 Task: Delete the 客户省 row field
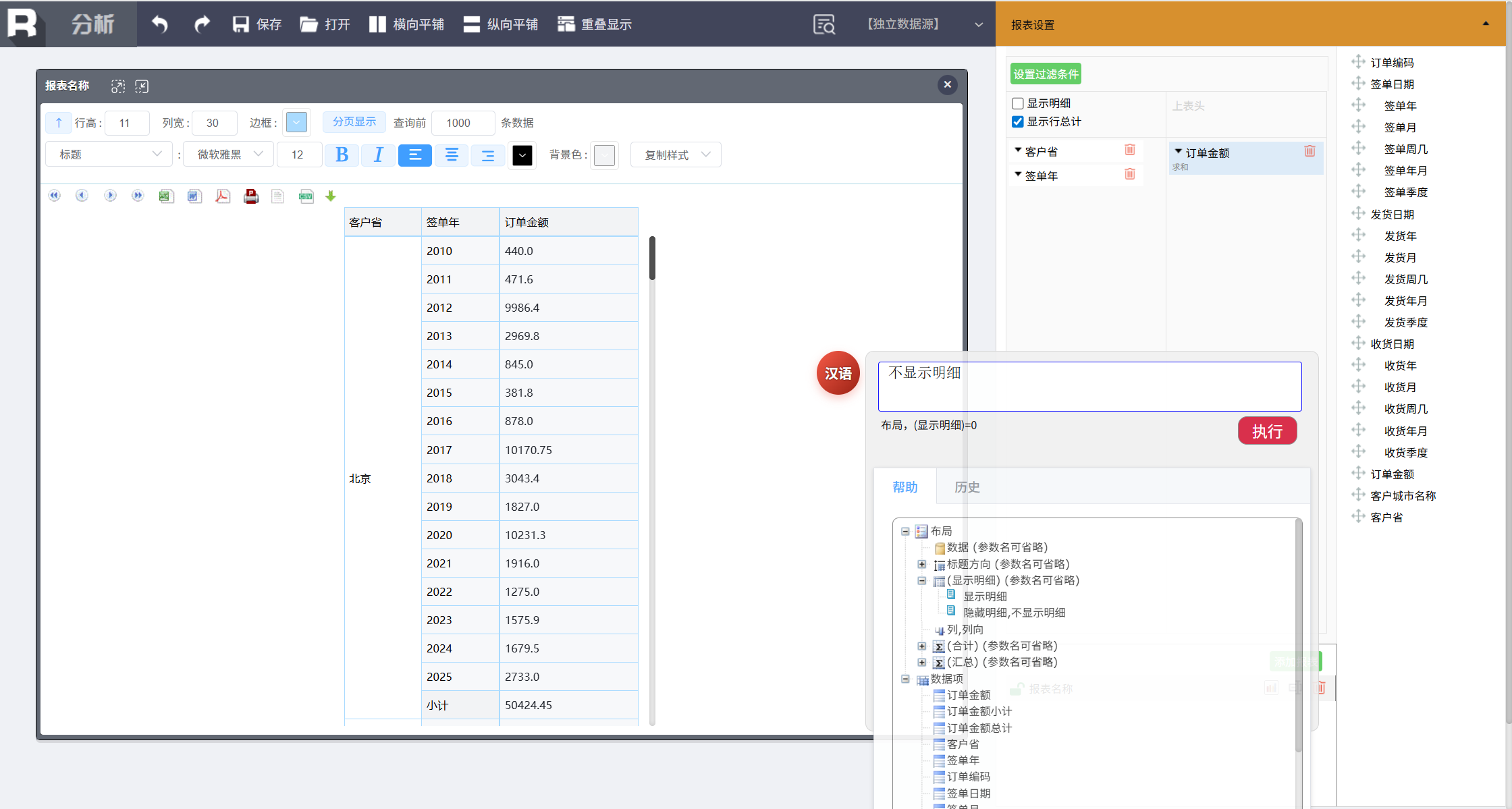click(x=1129, y=150)
